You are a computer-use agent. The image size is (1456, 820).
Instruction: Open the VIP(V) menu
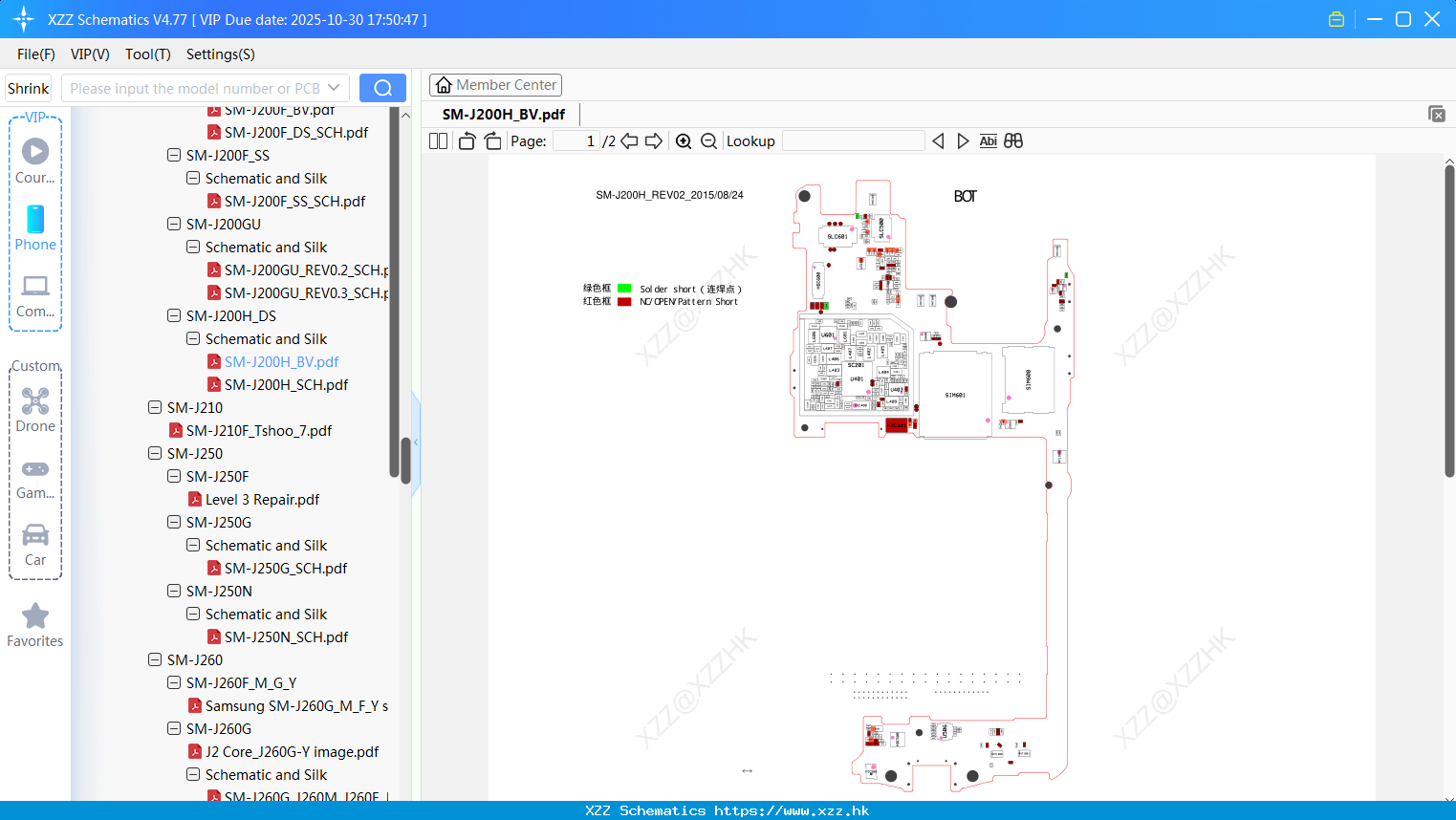point(90,54)
